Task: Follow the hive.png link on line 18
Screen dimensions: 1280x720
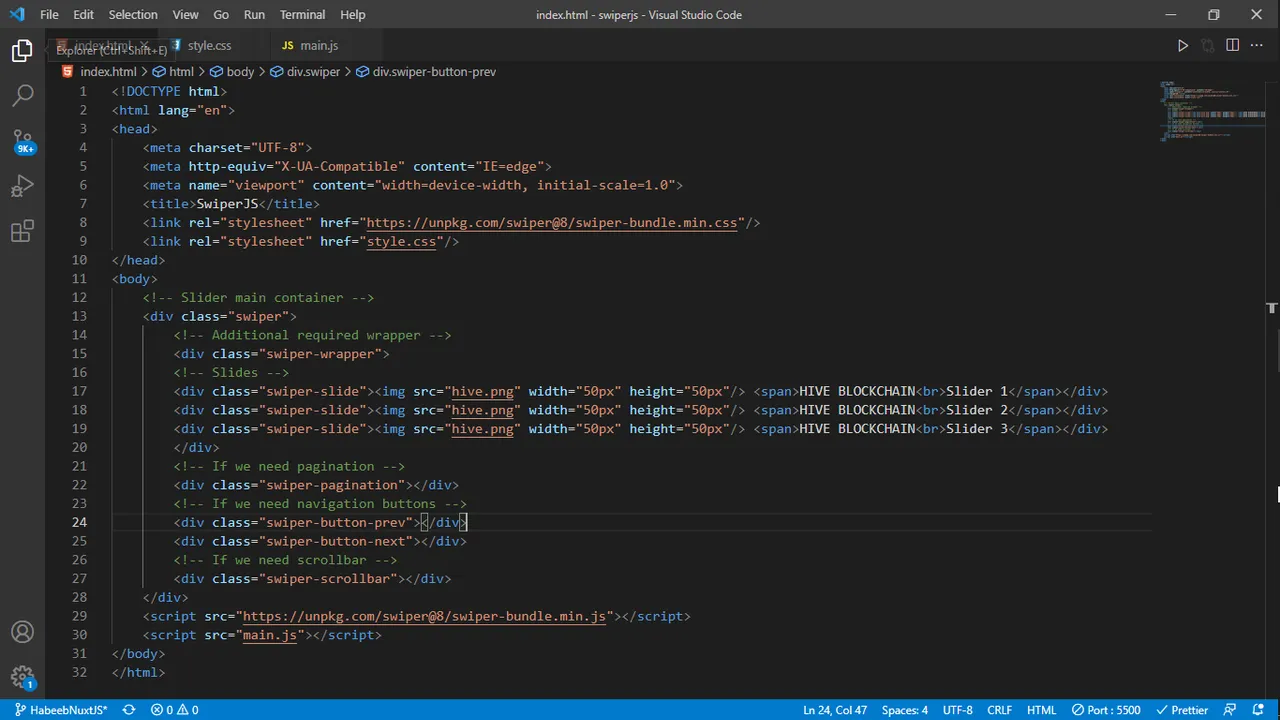Action: 482,410
